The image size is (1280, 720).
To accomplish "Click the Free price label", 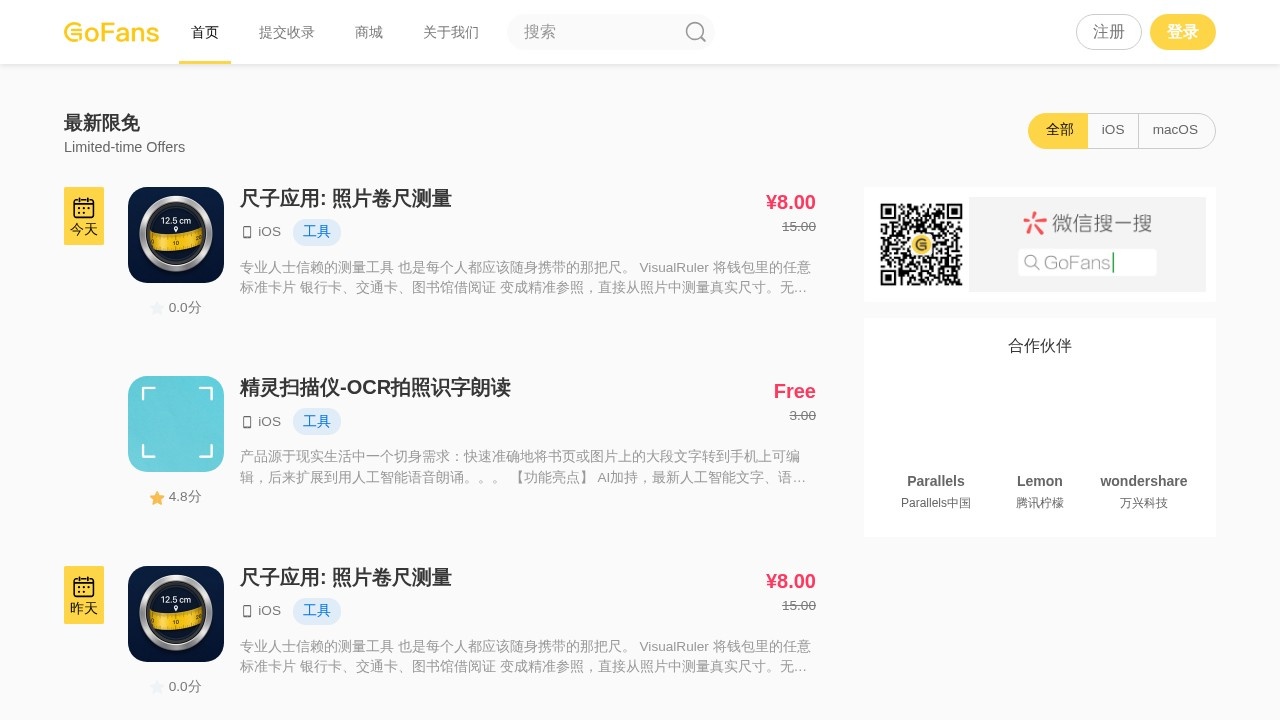I will (795, 391).
